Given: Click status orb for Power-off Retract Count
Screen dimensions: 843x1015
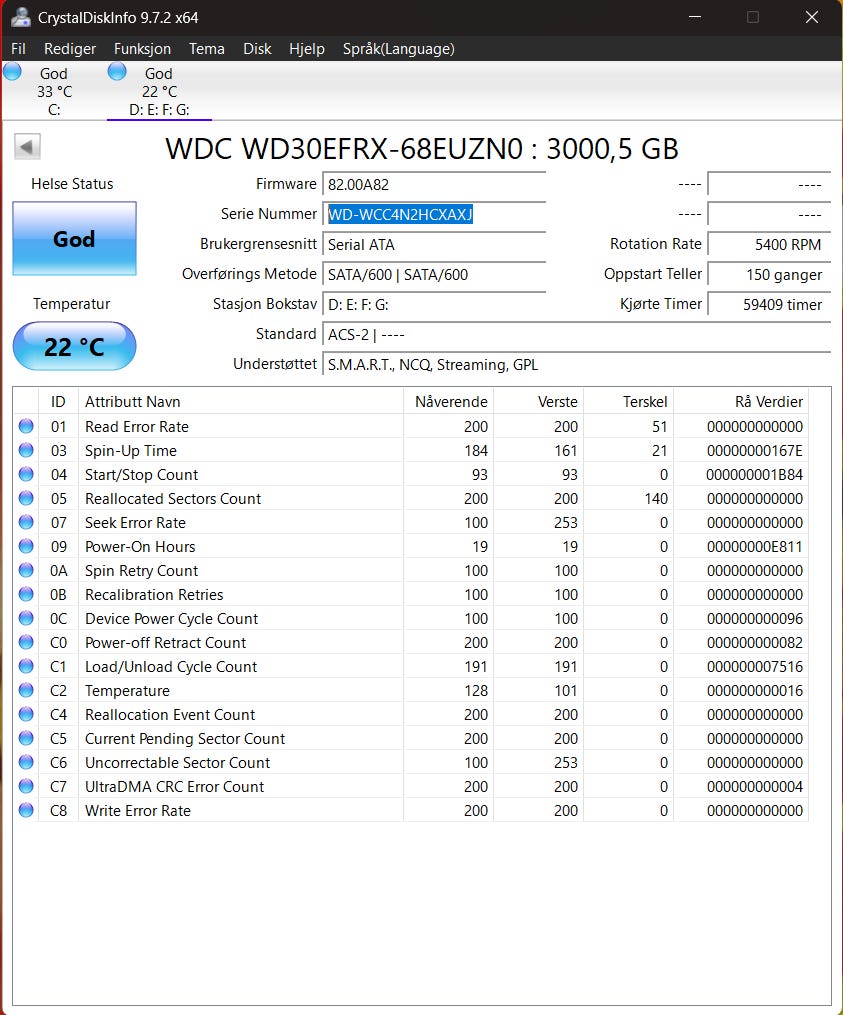Looking at the screenshot, I should [26, 641].
